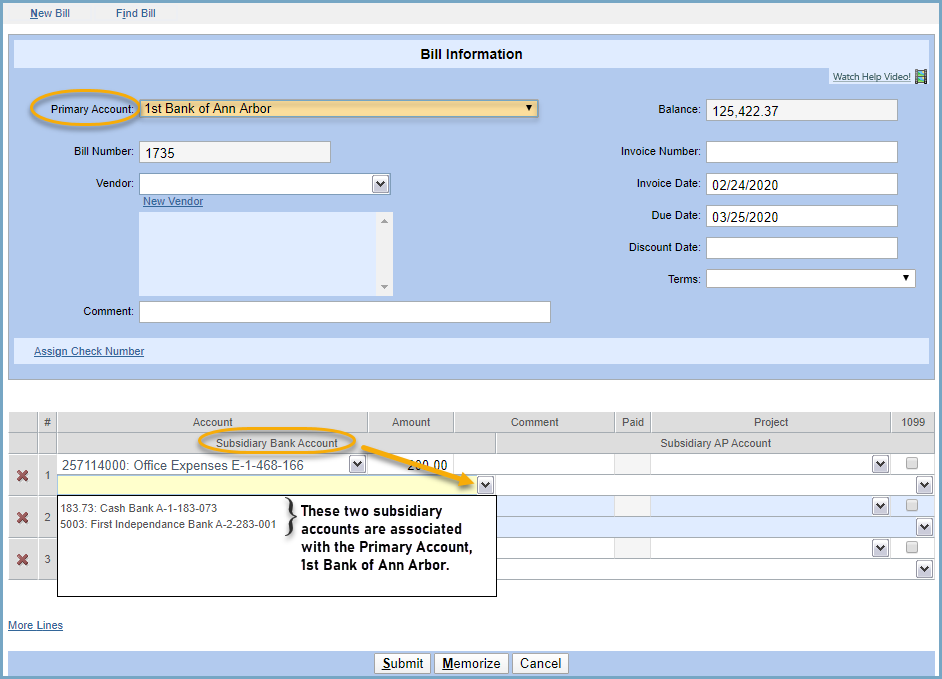Click the Invoice Date field
Viewport: 942px width, 679px height.
(x=802, y=184)
